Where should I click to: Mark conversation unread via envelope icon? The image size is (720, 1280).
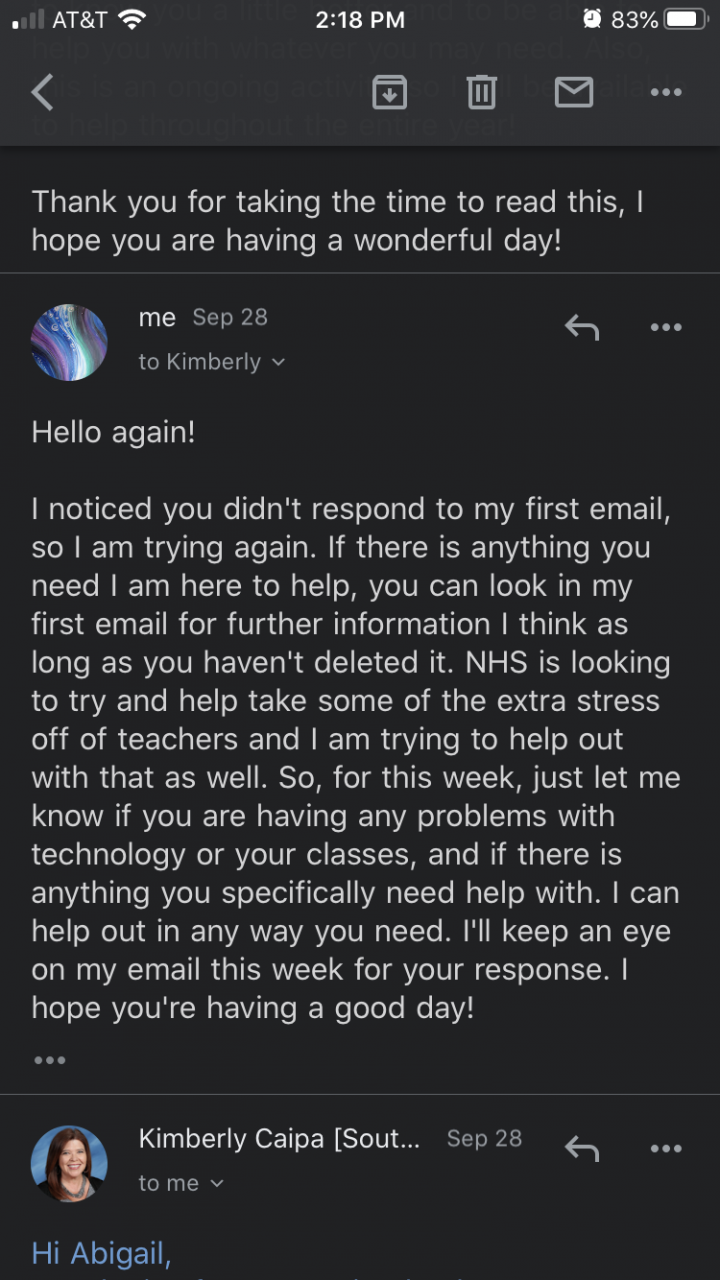[573, 92]
